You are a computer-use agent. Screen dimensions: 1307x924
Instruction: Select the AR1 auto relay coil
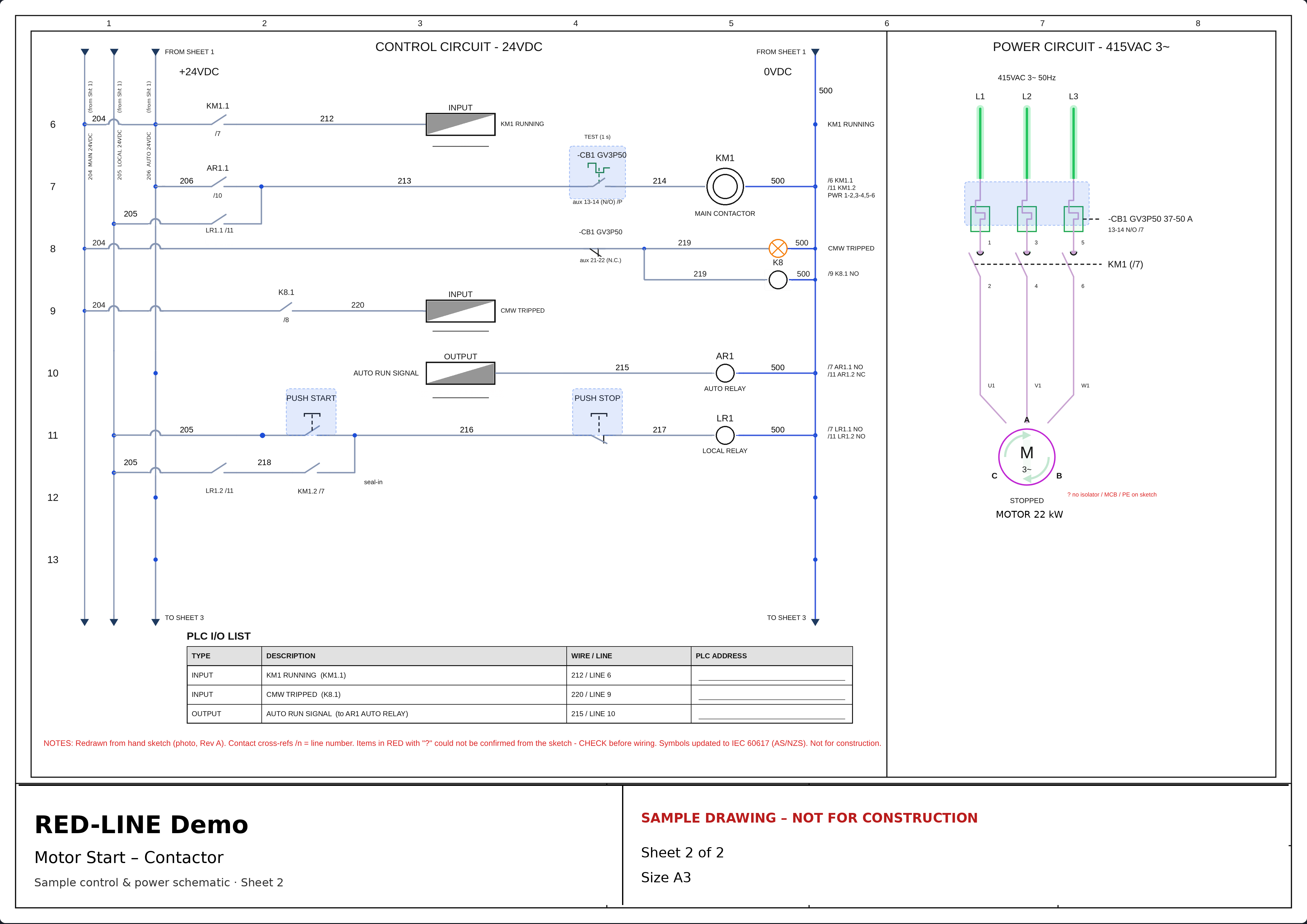tap(725, 373)
